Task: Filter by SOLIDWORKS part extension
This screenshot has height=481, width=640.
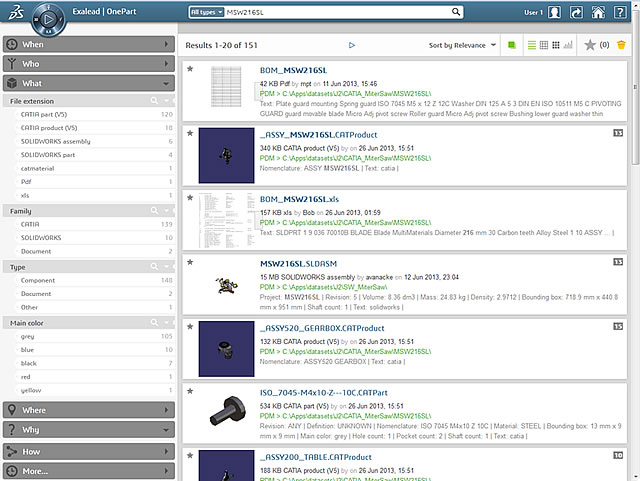Action: click(48, 155)
